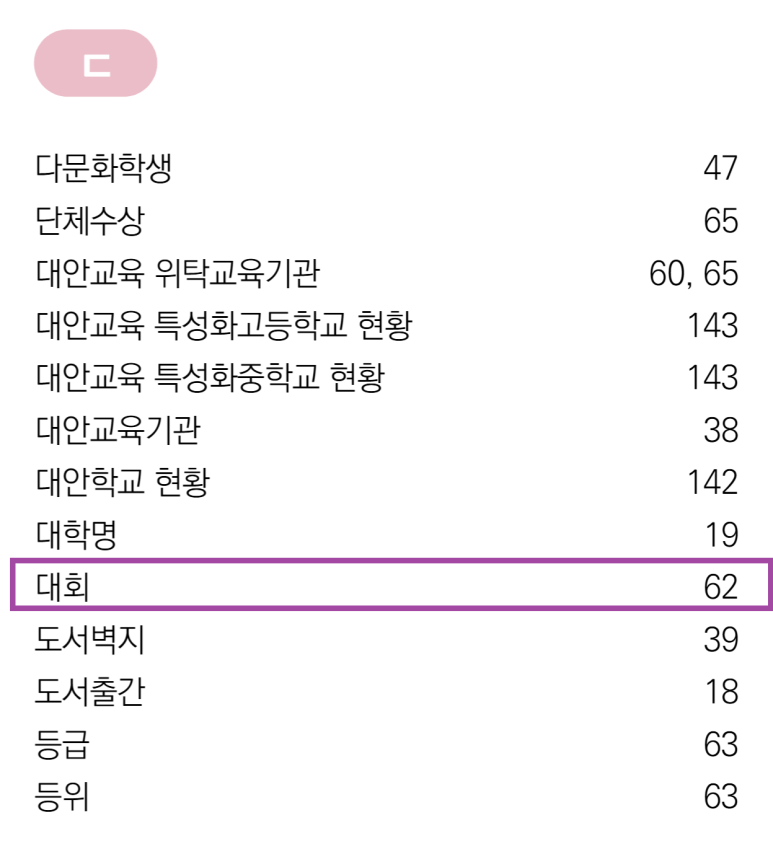Select the 도서출간 index entry
Viewport: 773px width, 841px height.
click(x=90, y=692)
